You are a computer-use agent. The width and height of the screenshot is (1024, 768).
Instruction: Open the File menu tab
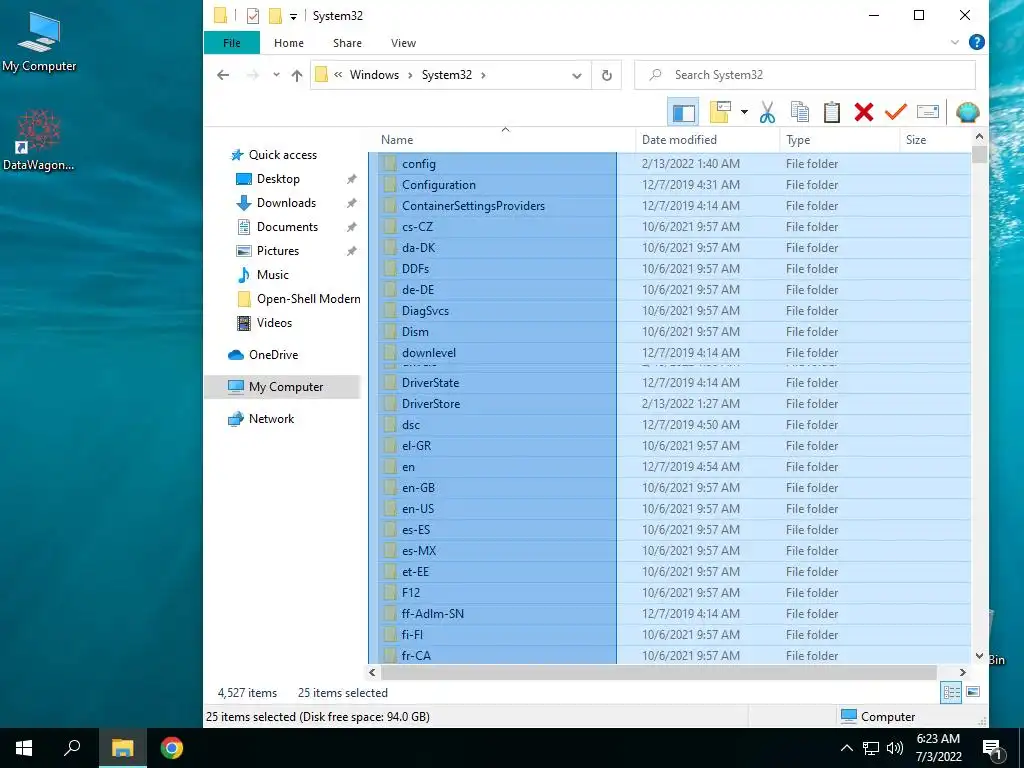pyautogui.click(x=232, y=42)
